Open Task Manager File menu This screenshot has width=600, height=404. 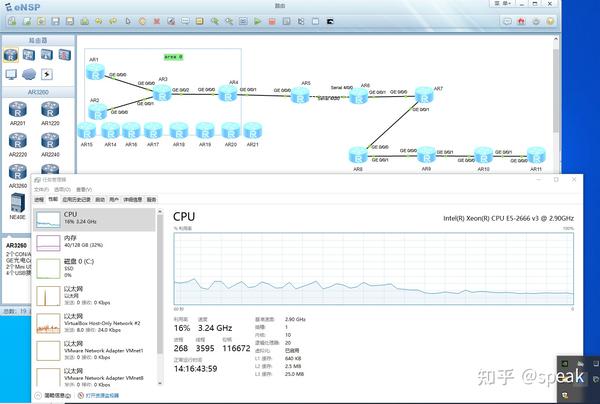tap(41, 189)
